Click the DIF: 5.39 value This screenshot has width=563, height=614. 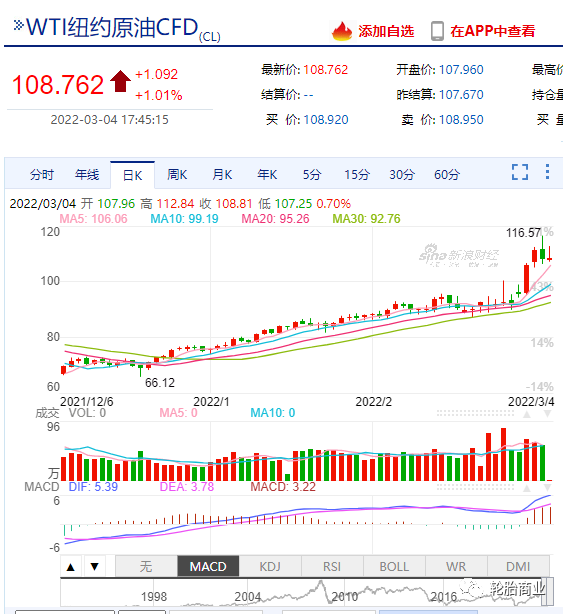(x=93, y=487)
